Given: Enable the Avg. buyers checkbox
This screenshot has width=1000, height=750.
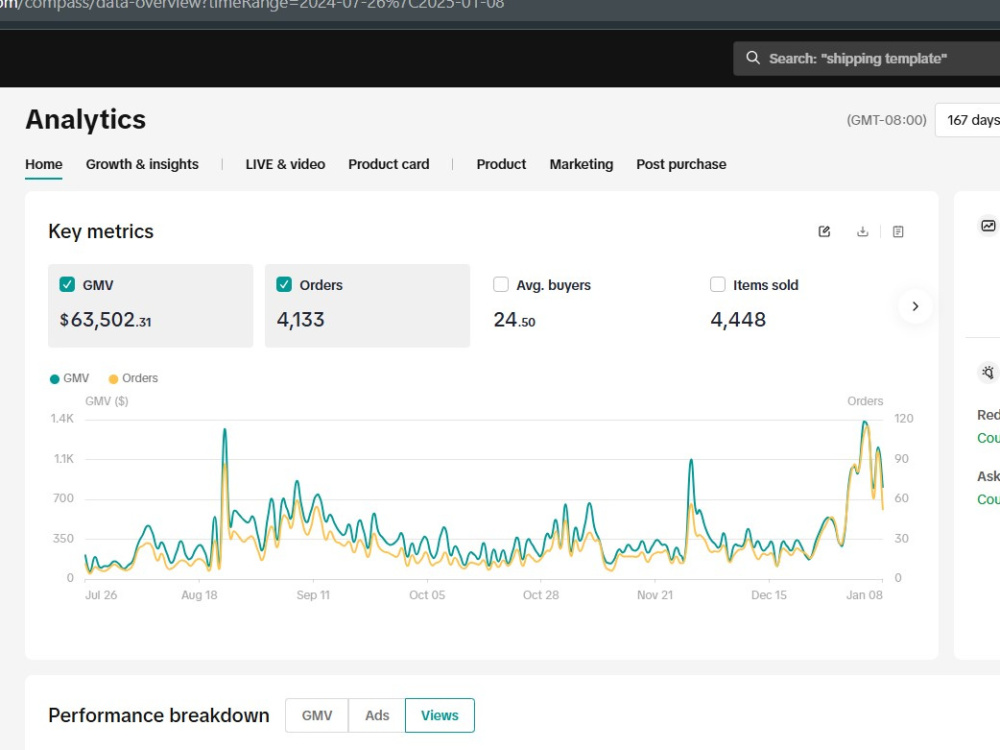Looking at the screenshot, I should pyautogui.click(x=501, y=284).
